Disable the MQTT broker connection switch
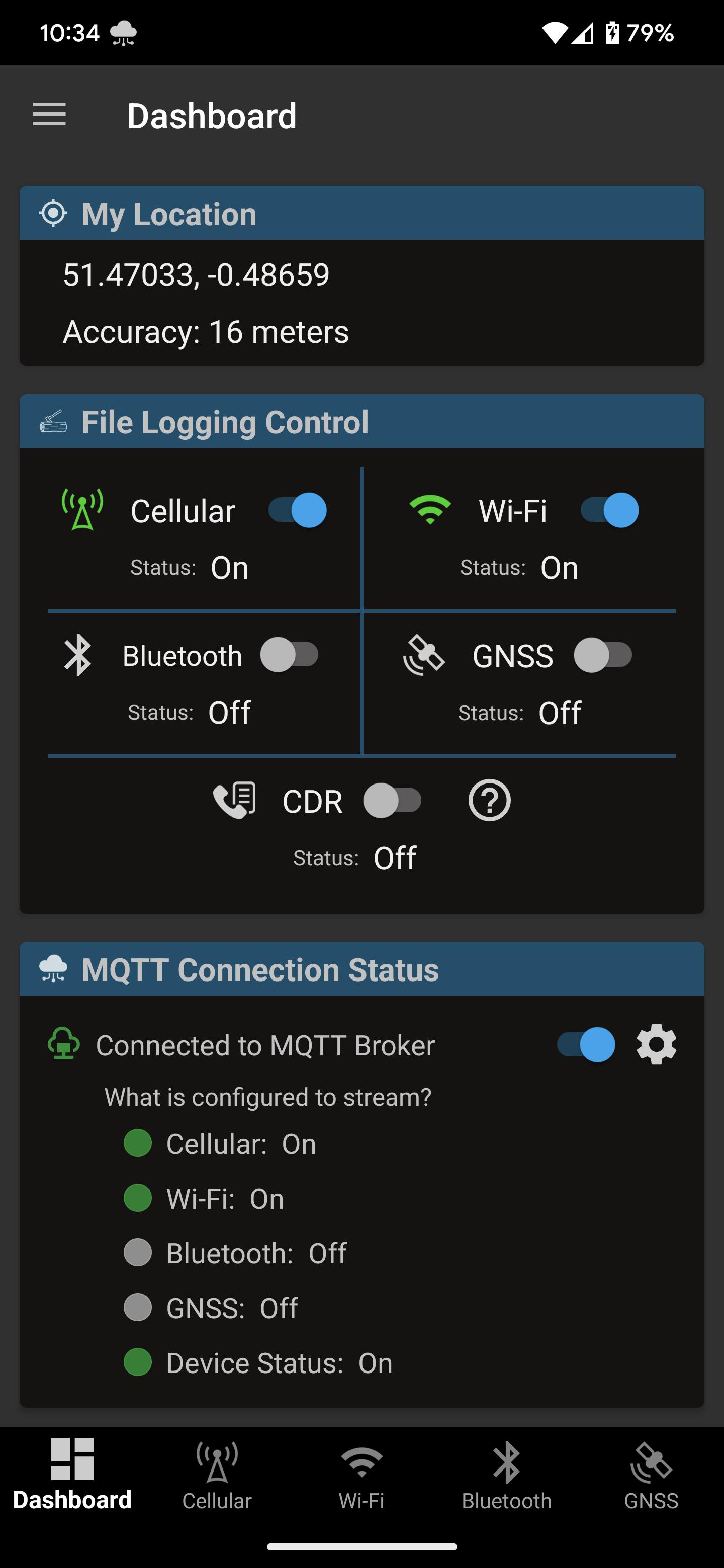724x1568 pixels. (x=586, y=1045)
